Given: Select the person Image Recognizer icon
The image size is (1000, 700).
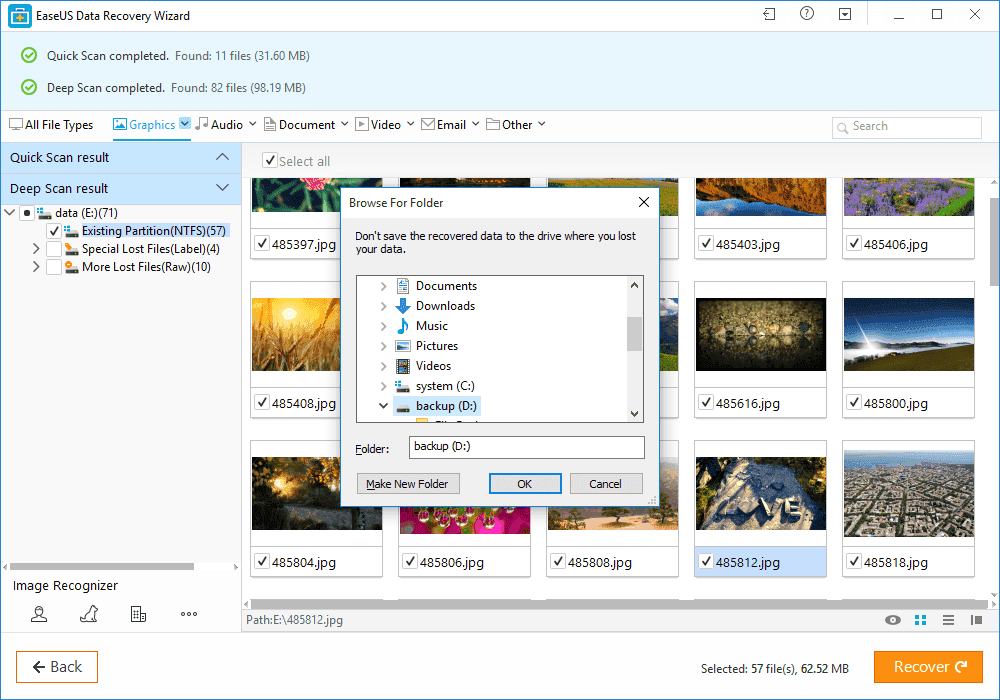Looking at the screenshot, I should (39, 613).
